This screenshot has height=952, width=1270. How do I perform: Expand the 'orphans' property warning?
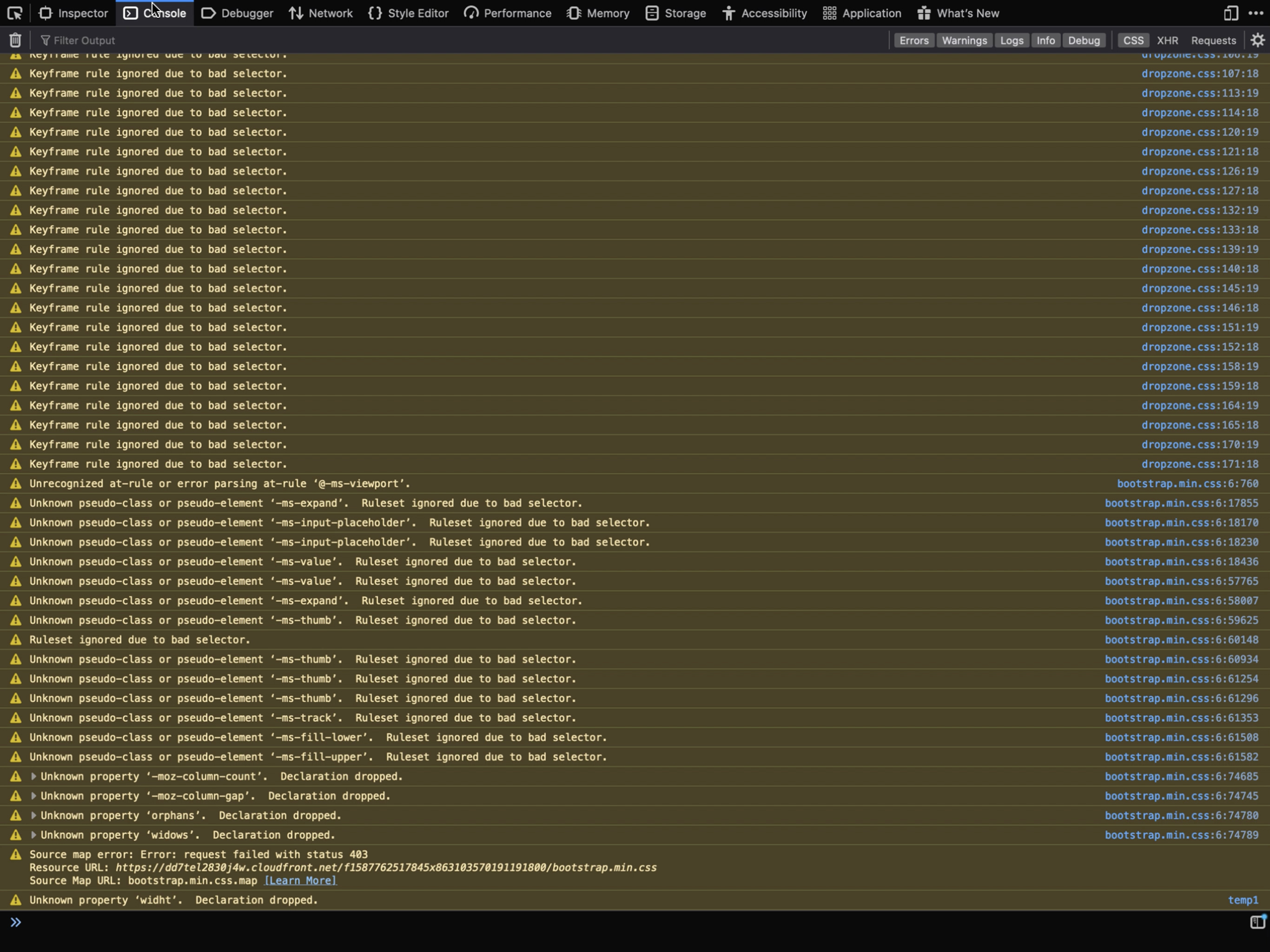click(x=33, y=815)
